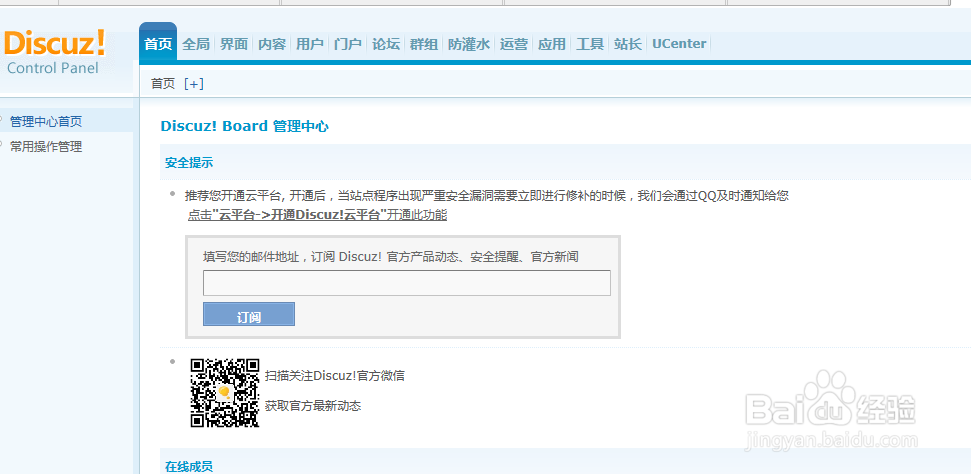
Task: Click the 订阅 subscribe button
Action: tap(249, 314)
